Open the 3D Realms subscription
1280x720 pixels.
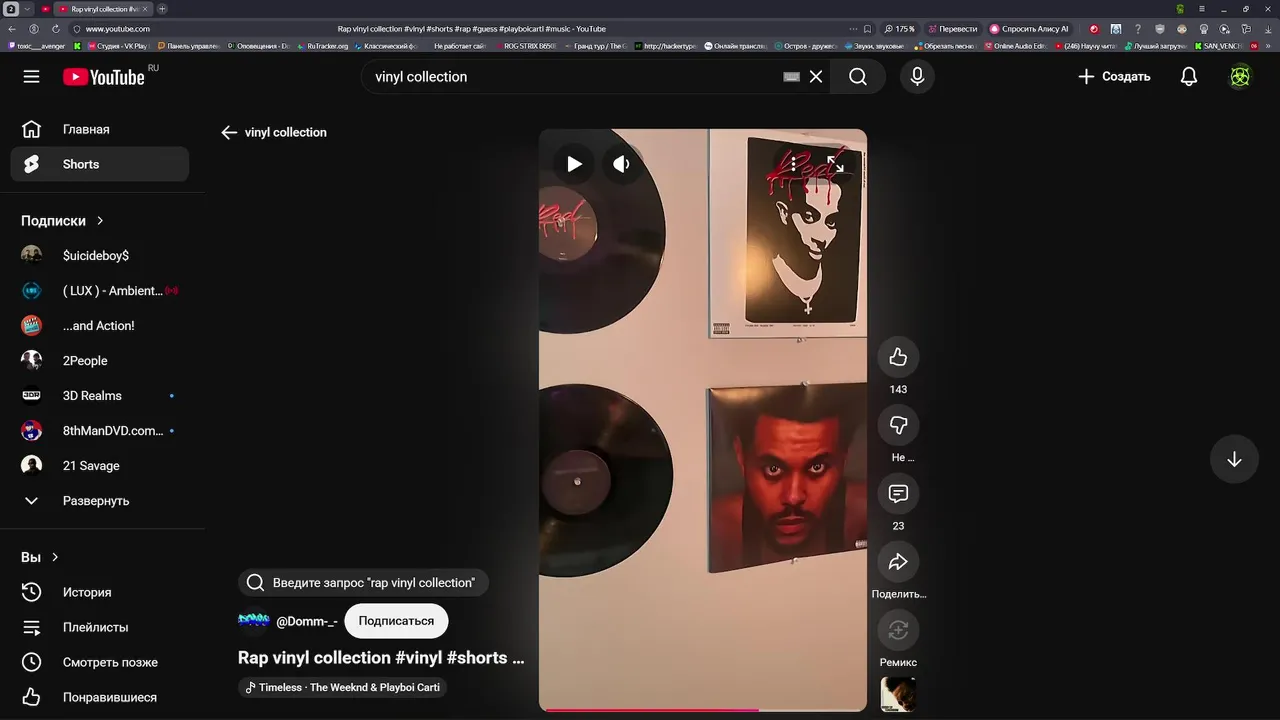(99, 396)
